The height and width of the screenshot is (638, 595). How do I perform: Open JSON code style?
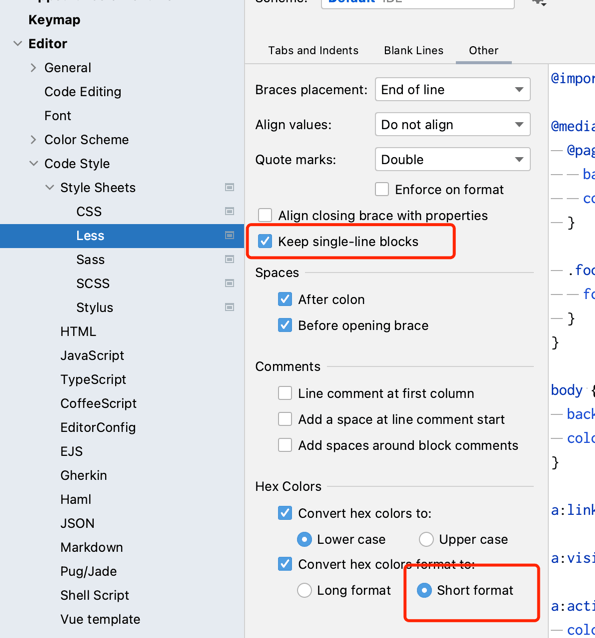pos(77,523)
